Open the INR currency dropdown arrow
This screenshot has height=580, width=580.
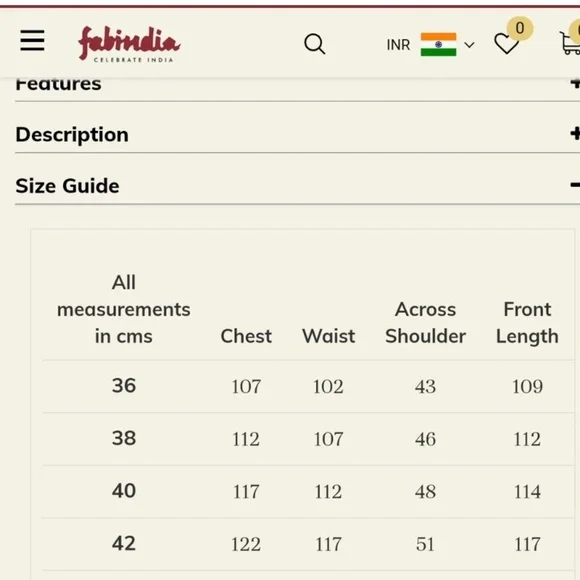click(x=469, y=45)
